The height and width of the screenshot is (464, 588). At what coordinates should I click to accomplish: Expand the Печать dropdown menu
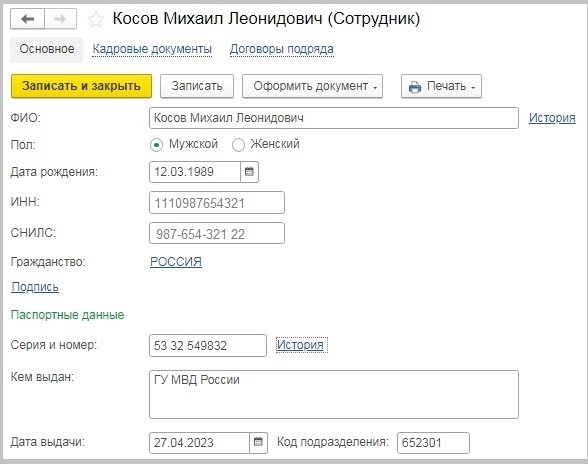pos(441,86)
